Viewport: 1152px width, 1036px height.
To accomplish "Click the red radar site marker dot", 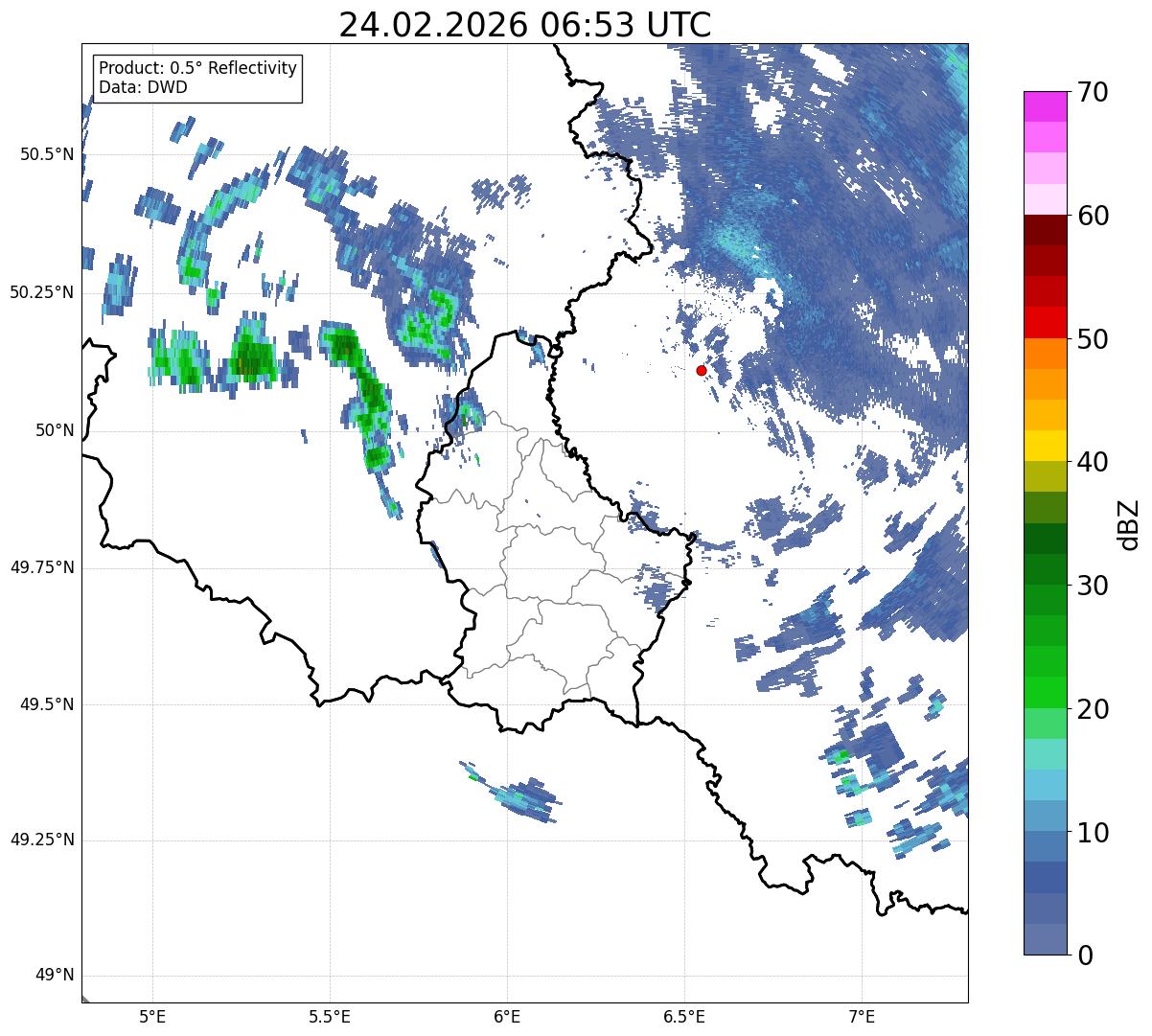I will click(702, 370).
